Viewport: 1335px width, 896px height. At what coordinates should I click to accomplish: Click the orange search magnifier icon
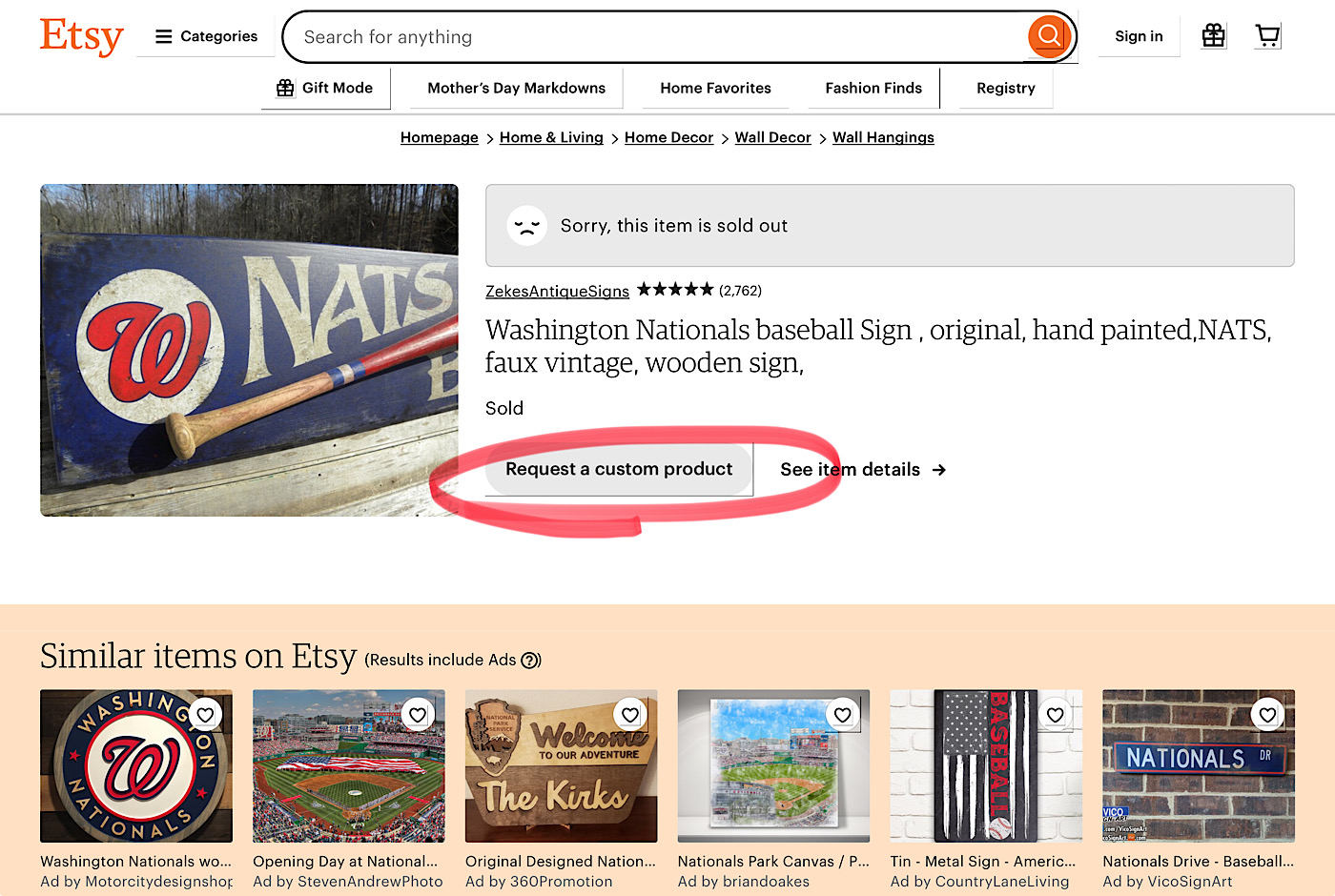(1049, 36)
